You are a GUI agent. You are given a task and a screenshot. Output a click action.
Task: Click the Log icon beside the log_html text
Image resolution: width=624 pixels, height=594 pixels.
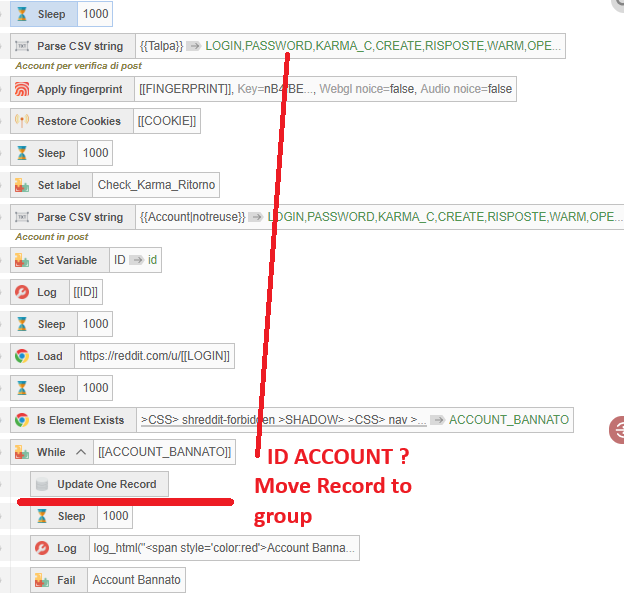click(42, 548)
